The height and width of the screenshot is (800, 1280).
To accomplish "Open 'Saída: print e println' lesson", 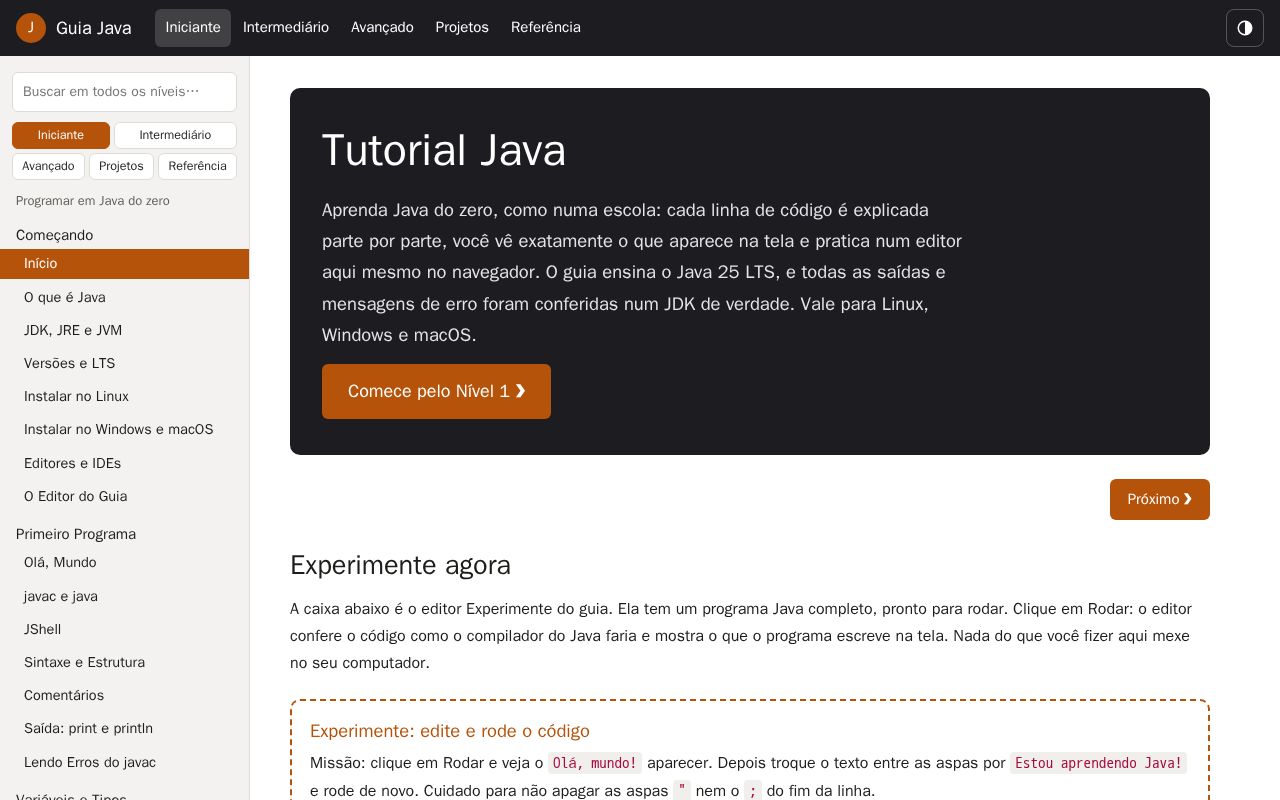I will tap(124, 728).
